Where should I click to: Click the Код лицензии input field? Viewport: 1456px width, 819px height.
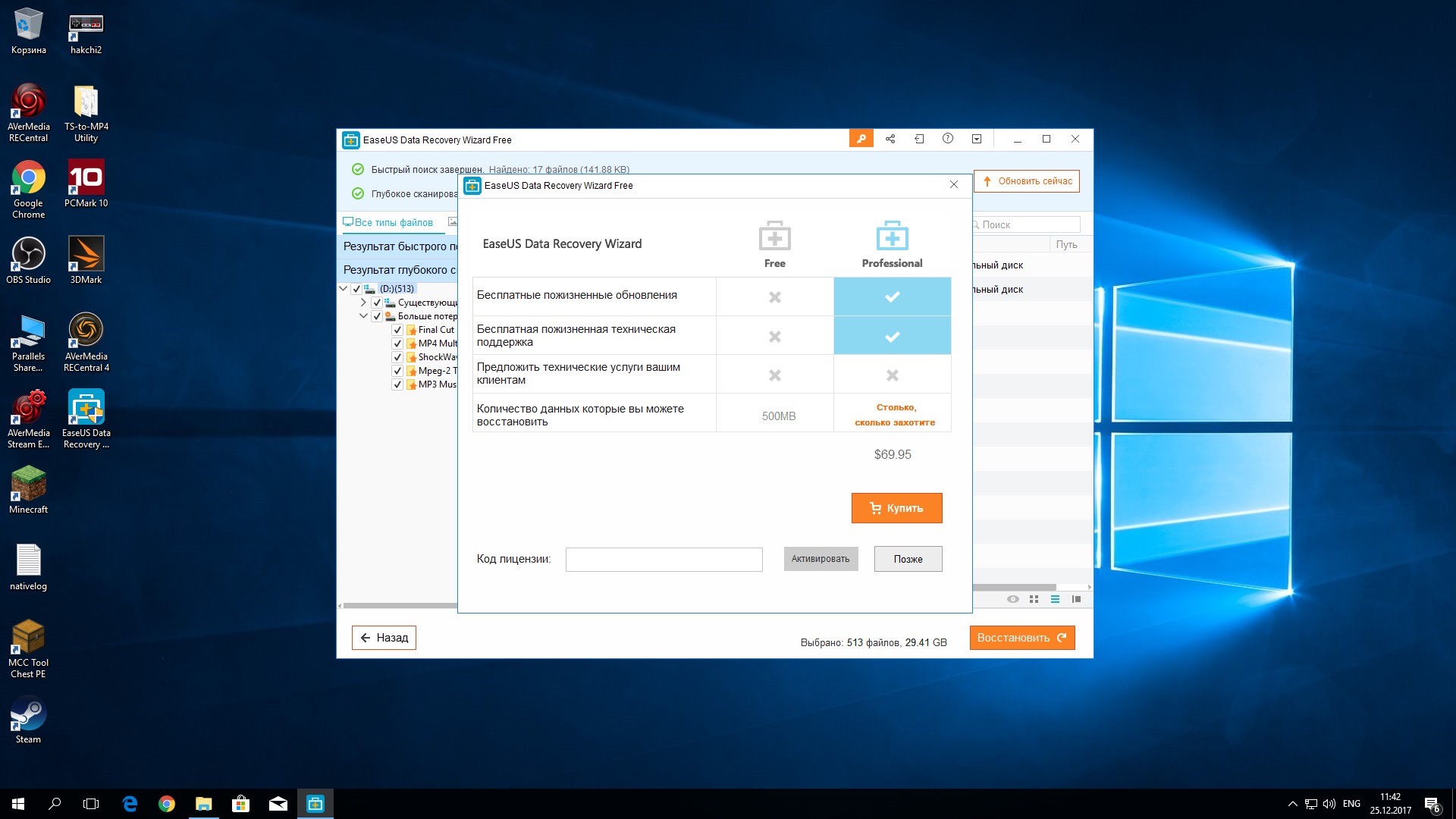[x=664, y=559]
